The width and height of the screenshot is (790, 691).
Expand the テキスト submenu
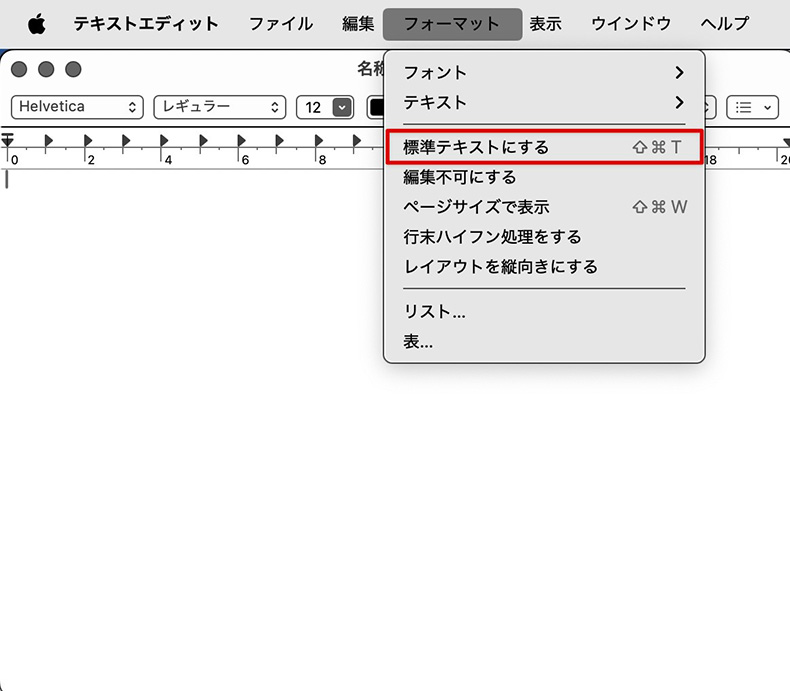tap(544, 102)
